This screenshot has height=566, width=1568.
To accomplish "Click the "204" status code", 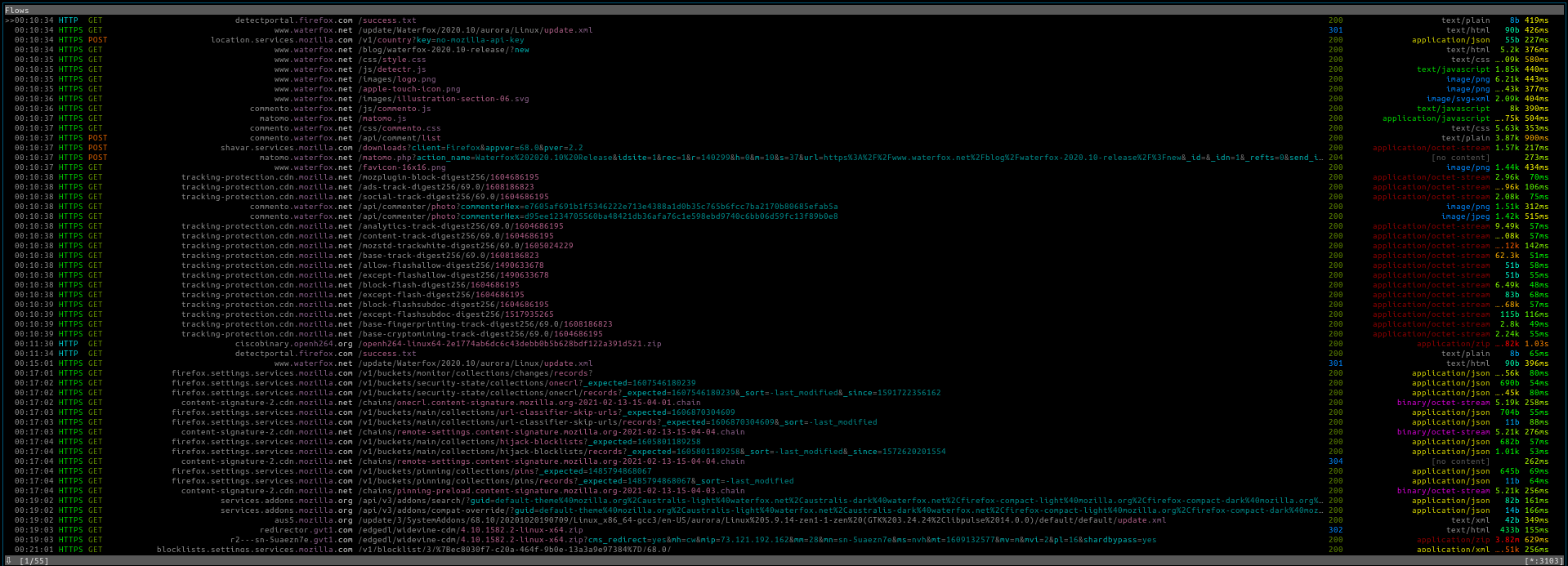I will pos(1336,158).
